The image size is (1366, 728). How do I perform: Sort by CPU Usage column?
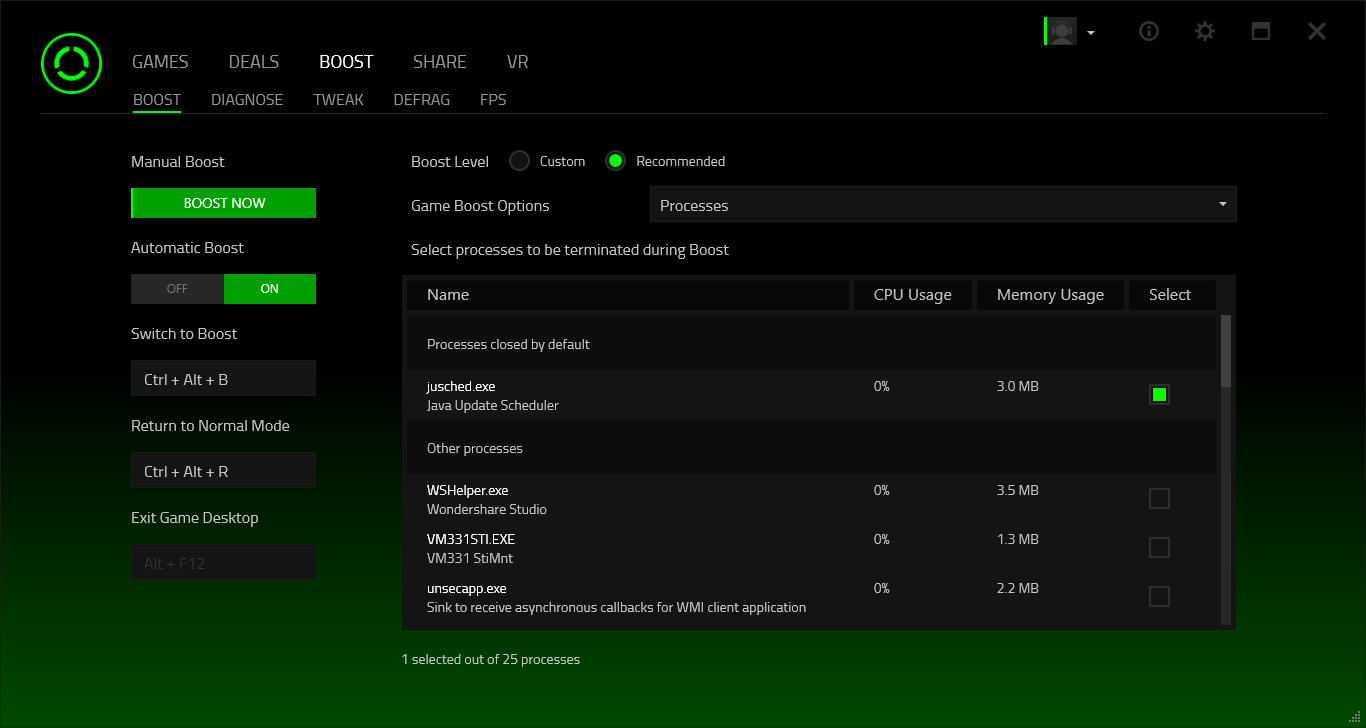(912, 295)
